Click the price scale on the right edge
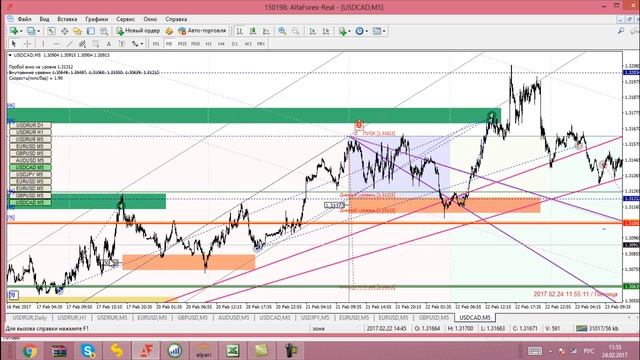 (x=631, y=178)
